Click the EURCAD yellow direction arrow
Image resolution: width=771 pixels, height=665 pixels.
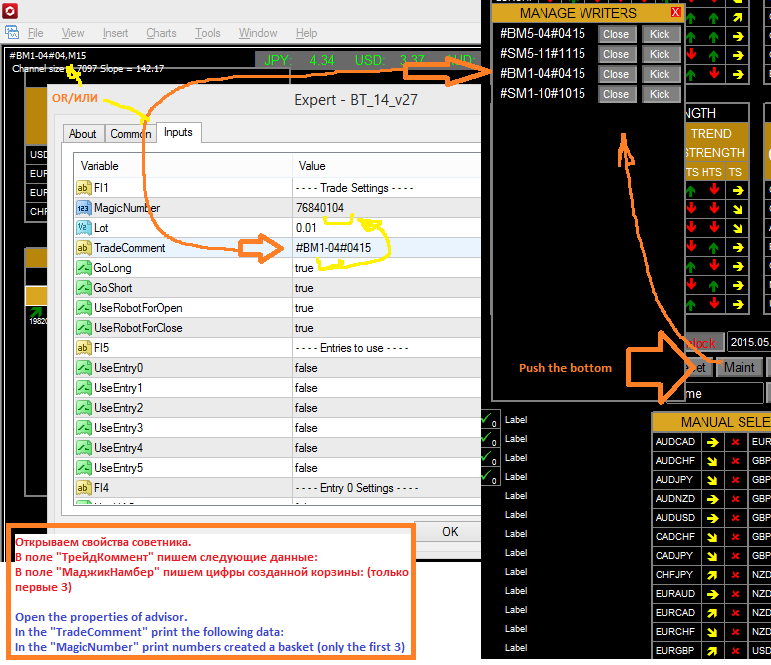(x=712, y=613)
